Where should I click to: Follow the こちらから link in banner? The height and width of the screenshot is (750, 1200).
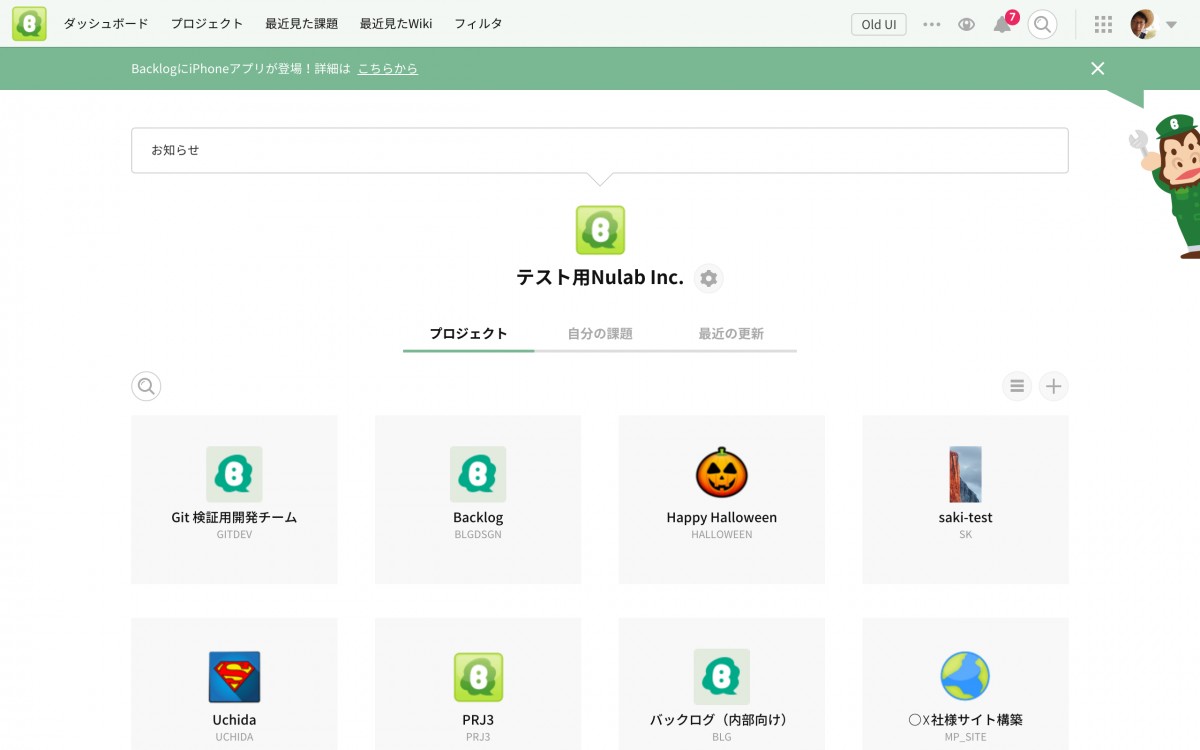pos(388,69)
